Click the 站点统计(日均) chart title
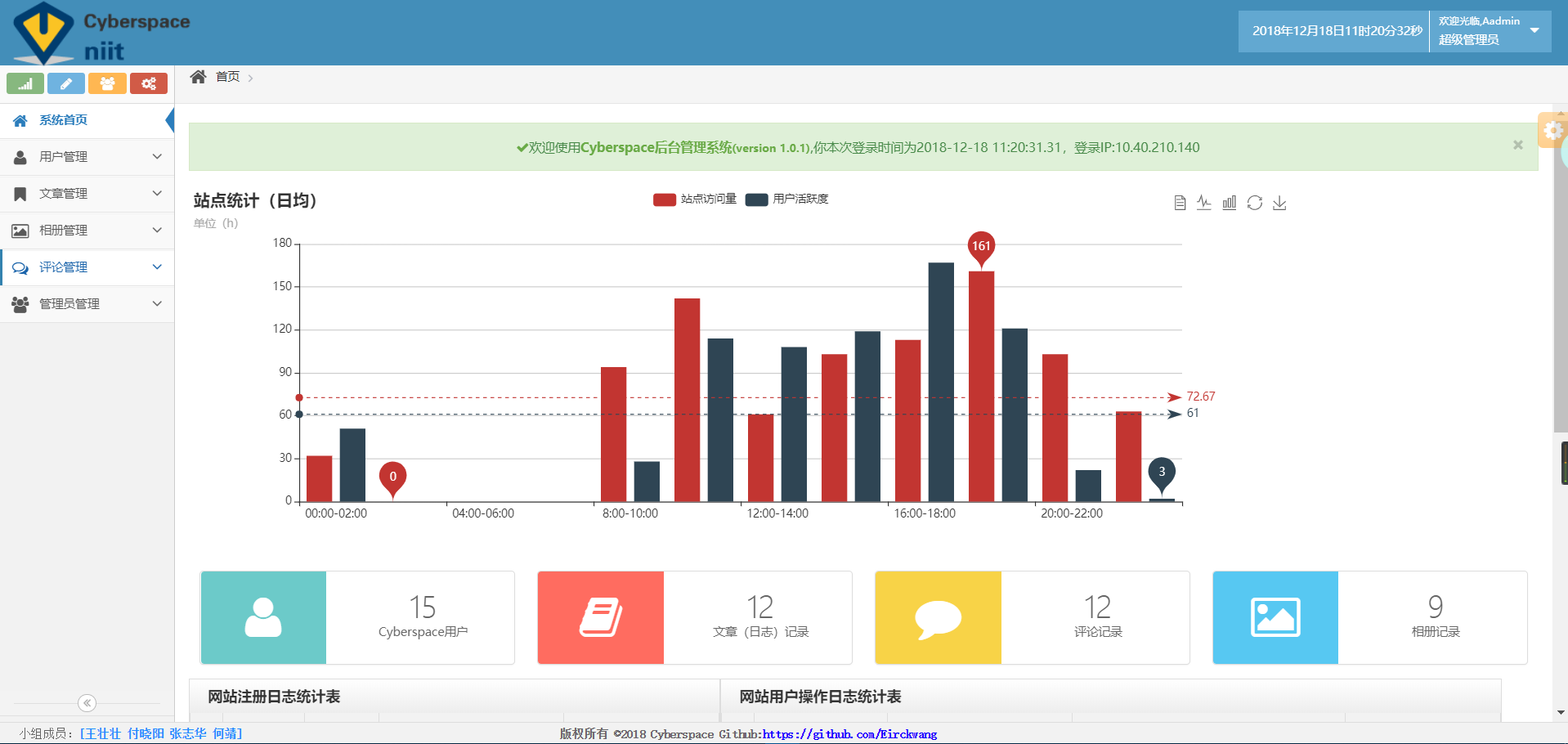Screen dimensions: 1568x744 pos(255,201)
